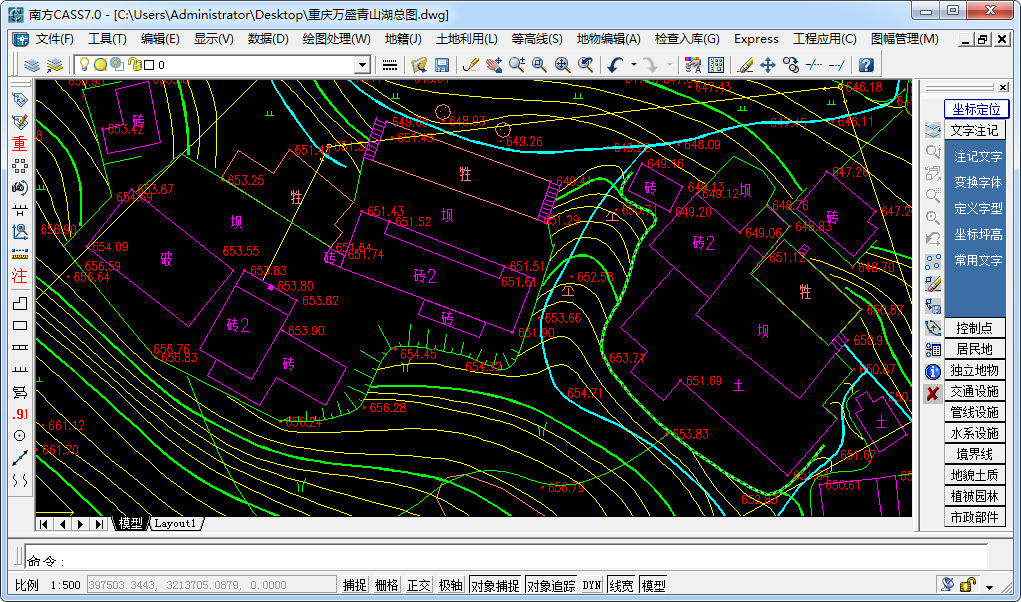Screen dimensions: 1021x602
Task: Click the layer previous state icon
Action: 55,64
